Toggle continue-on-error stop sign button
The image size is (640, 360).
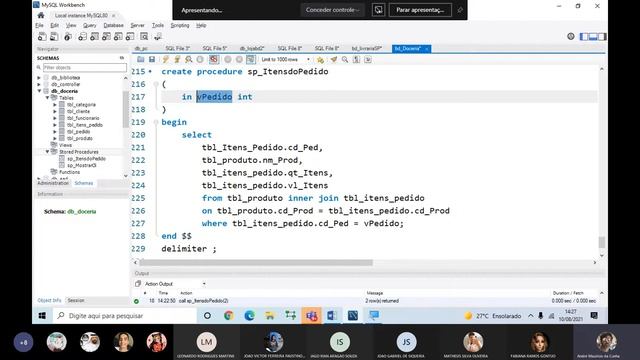point(213,60)
